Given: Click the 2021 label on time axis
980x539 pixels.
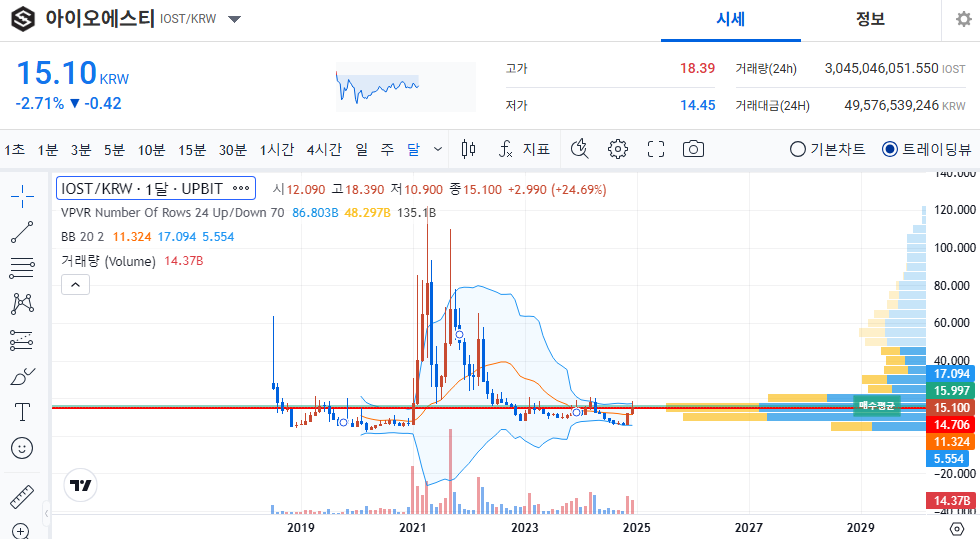Looking at the screenshot, I should tap(412, 528).
